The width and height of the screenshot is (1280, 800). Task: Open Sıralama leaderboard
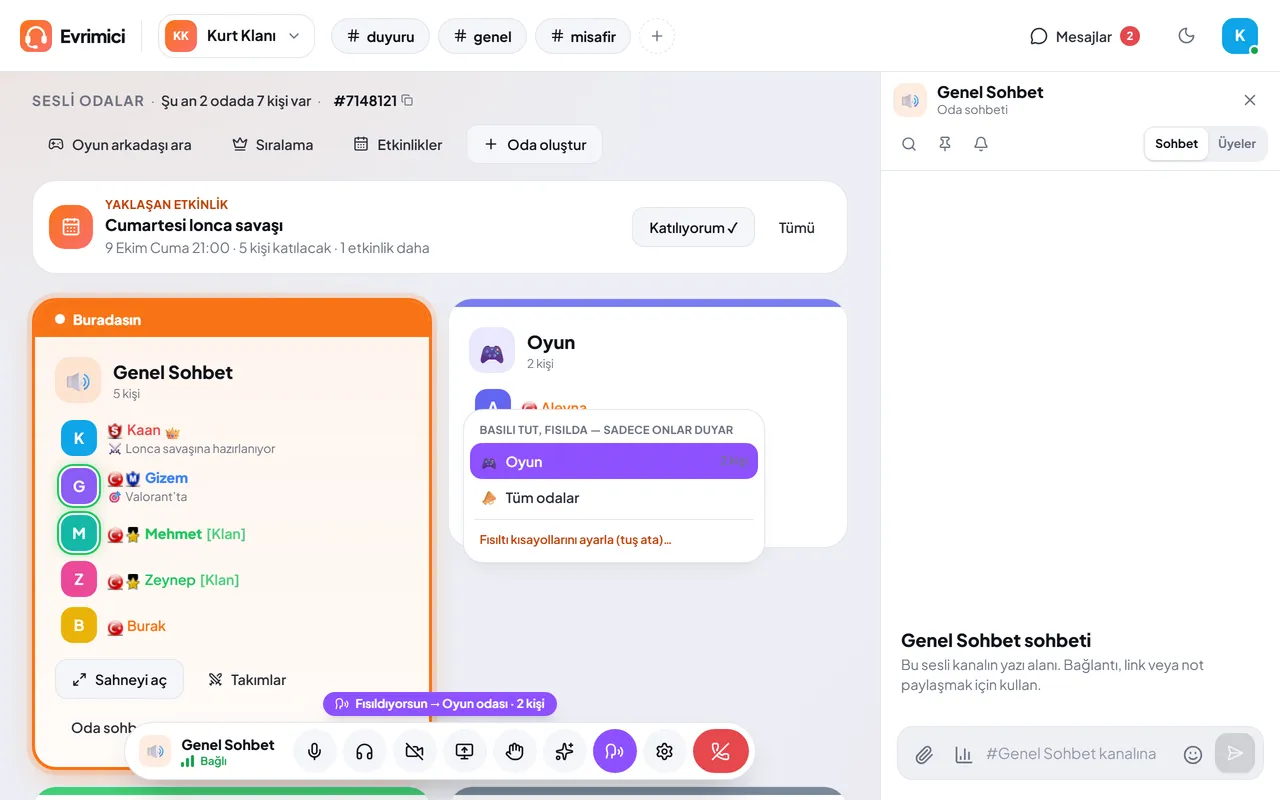tap(273, 144)
